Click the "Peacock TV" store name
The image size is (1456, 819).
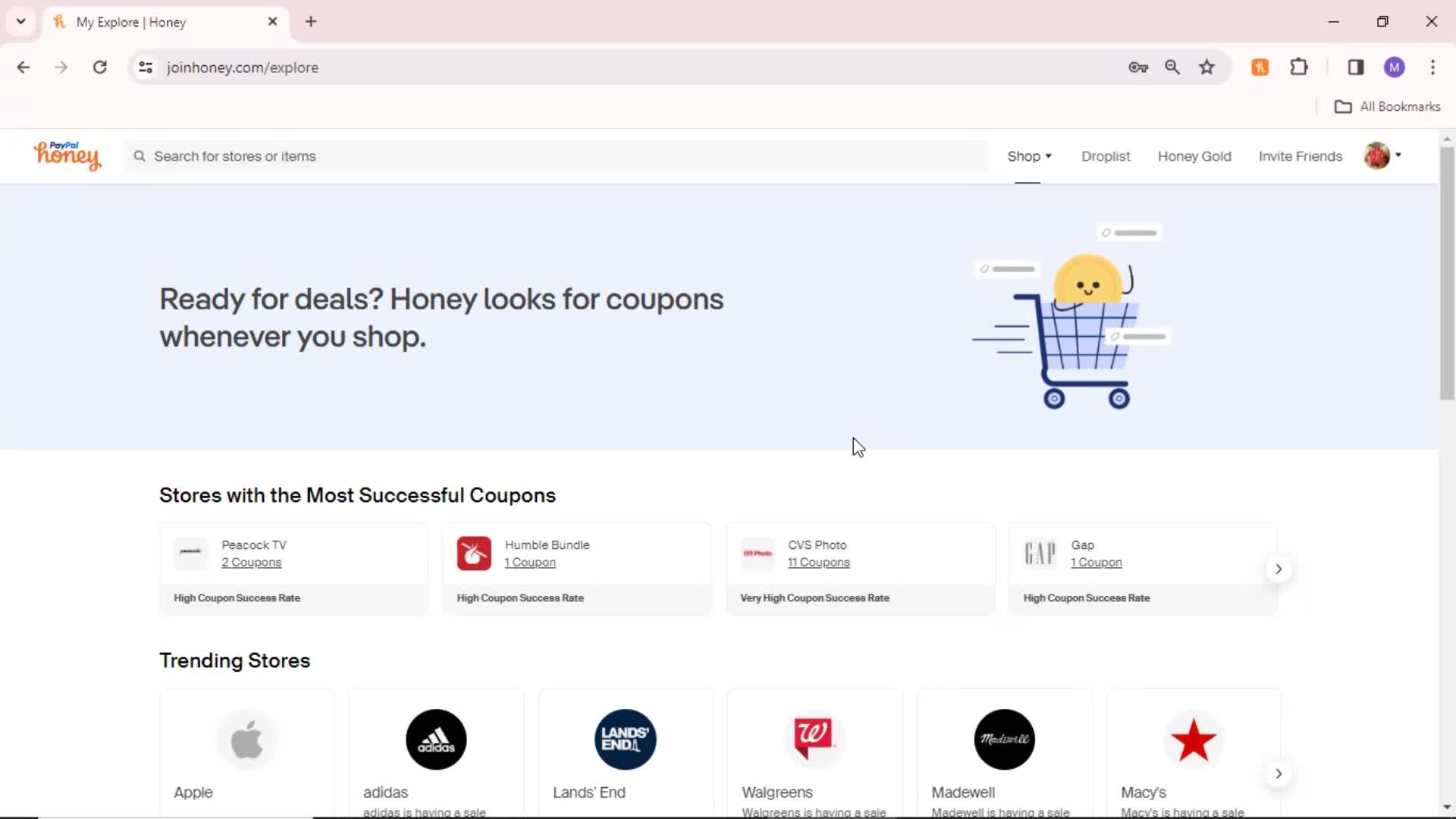coord(254,545)
